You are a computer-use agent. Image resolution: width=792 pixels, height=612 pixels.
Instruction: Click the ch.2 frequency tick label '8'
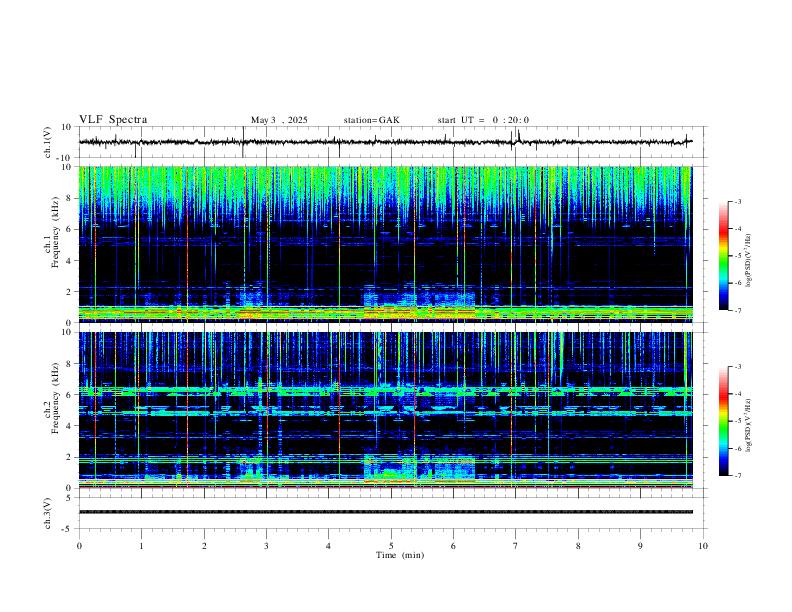point(70,364)
